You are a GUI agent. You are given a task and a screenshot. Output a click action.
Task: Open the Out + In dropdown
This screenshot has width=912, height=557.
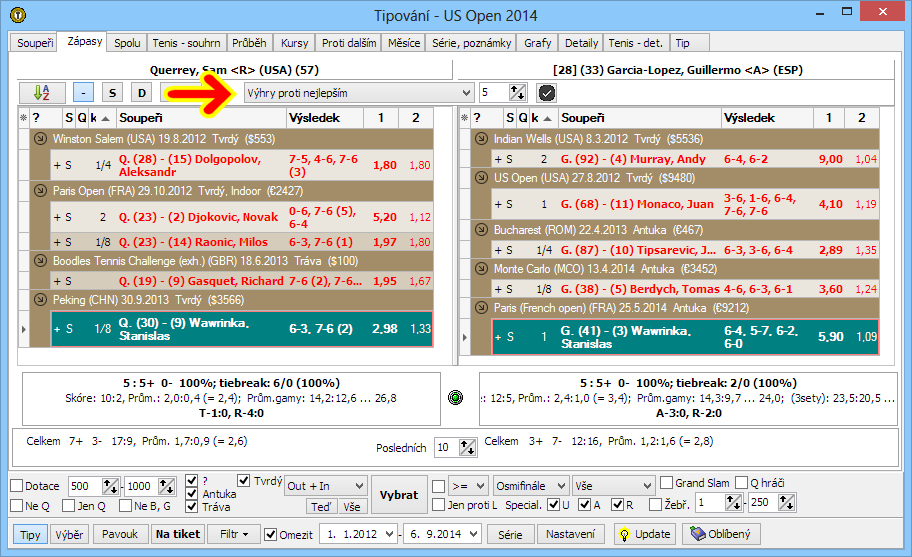point(326,486)
